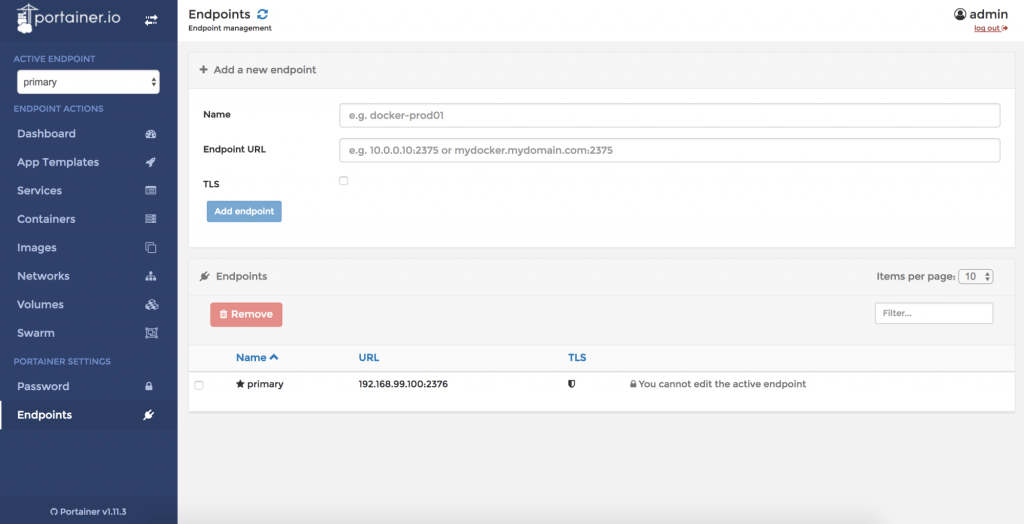
Task: Click the Add endpoint button
Action: pyautogui.click(x=244, y=212)
